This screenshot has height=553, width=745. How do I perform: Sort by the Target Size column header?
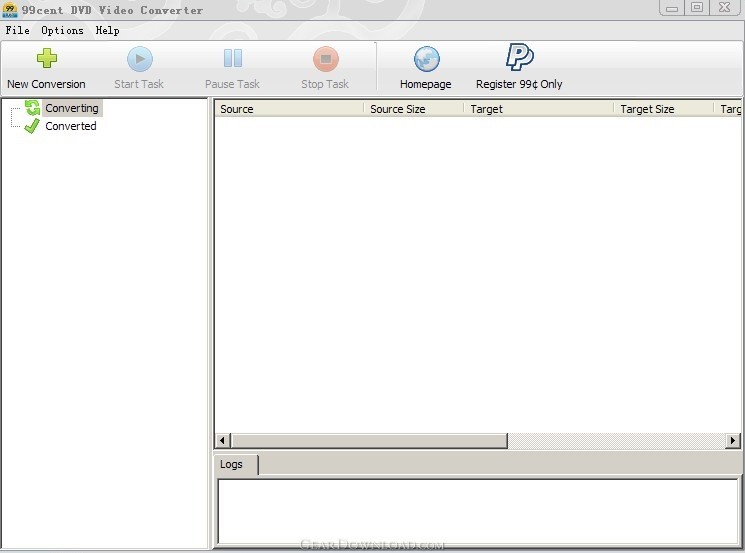tap(663, 109)
